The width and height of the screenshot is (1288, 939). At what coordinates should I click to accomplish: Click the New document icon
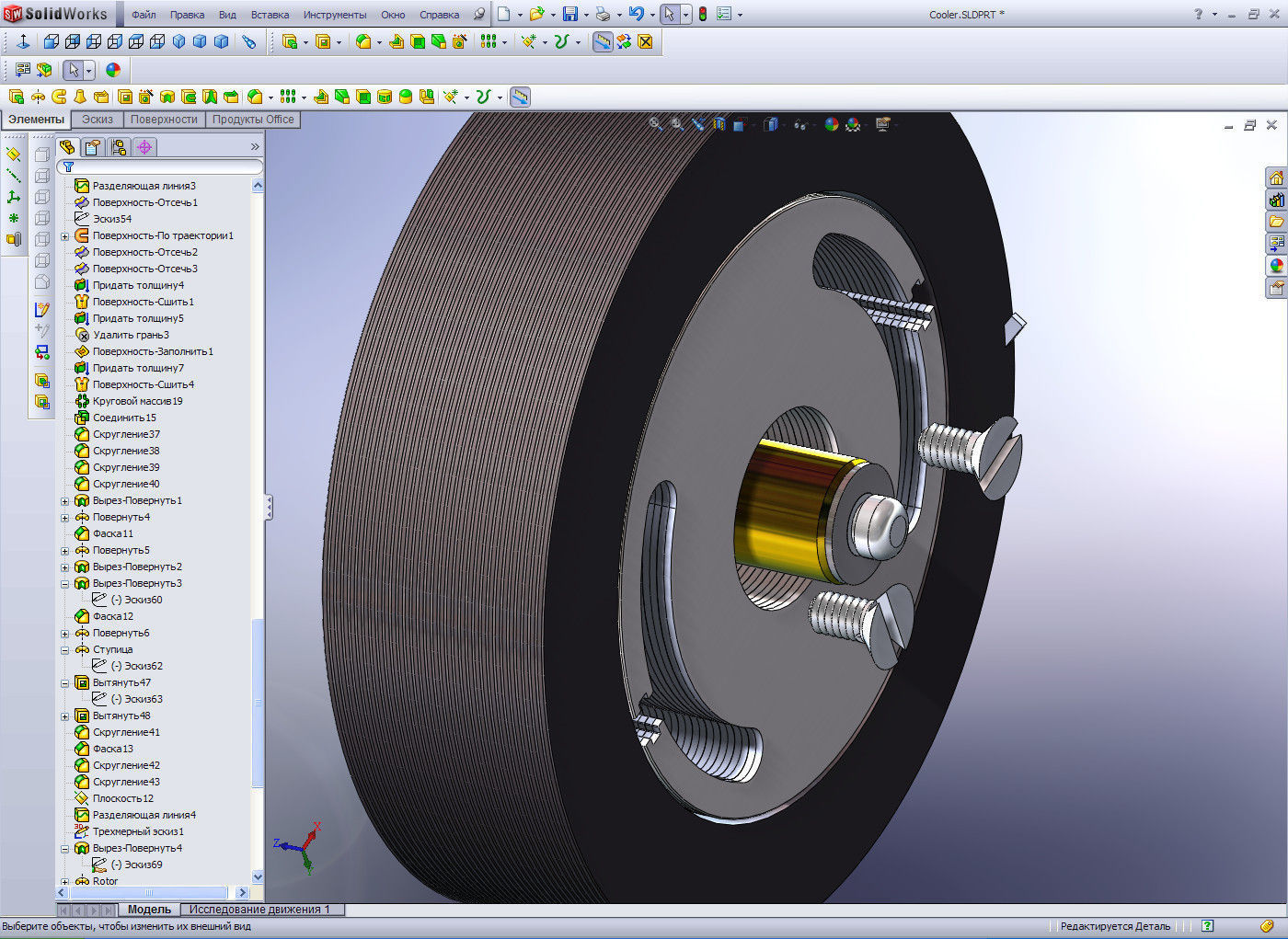coord(504,14)
